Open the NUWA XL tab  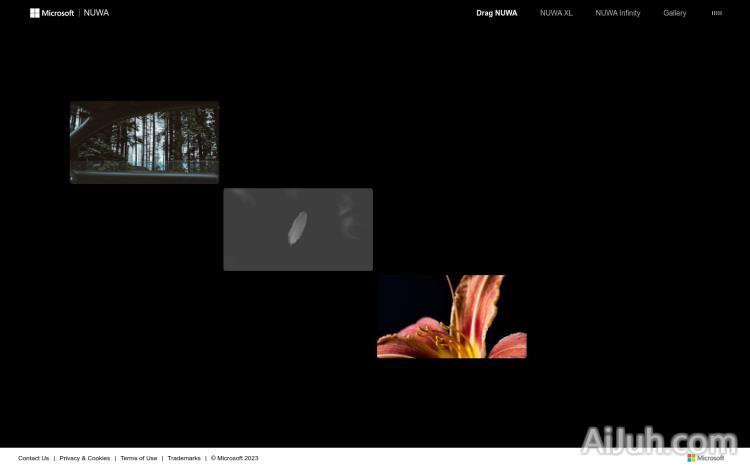[556, 13]
